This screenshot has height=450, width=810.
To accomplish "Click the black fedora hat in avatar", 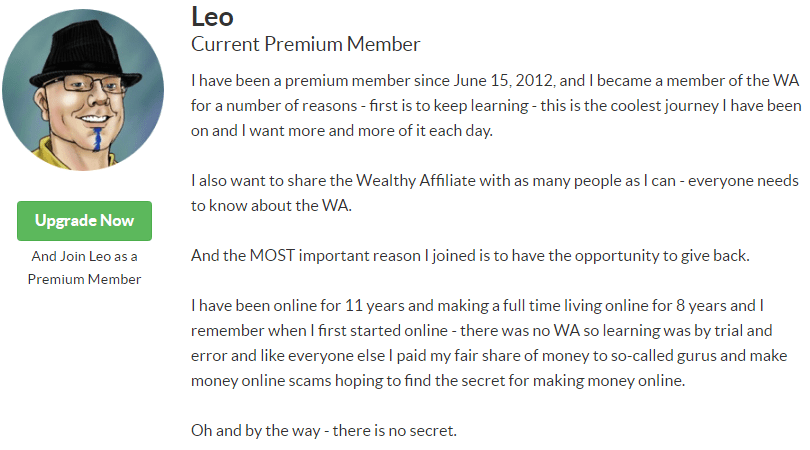I will [x=79, y=54].
